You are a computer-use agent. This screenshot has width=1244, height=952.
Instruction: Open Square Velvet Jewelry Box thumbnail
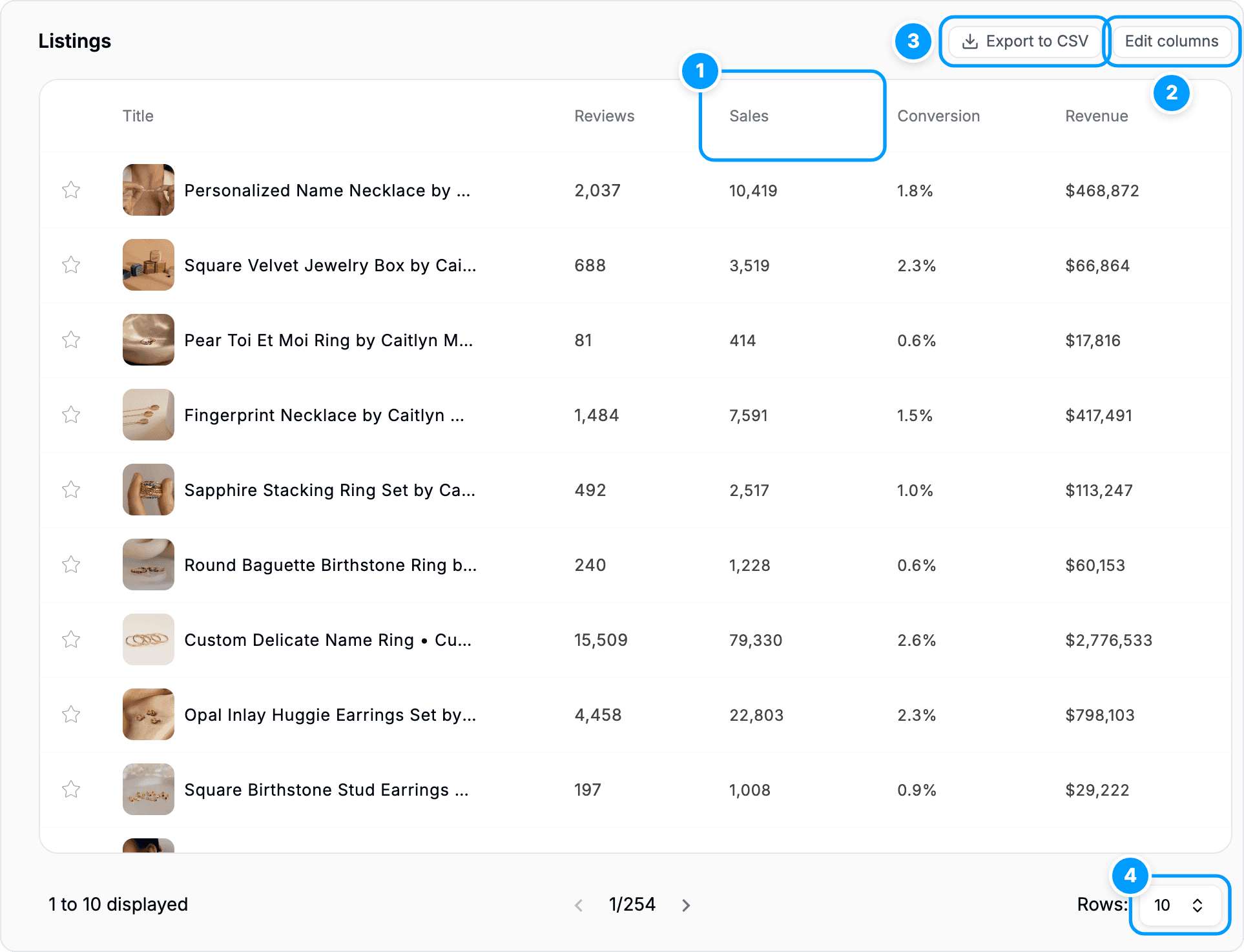click(149, 265)
